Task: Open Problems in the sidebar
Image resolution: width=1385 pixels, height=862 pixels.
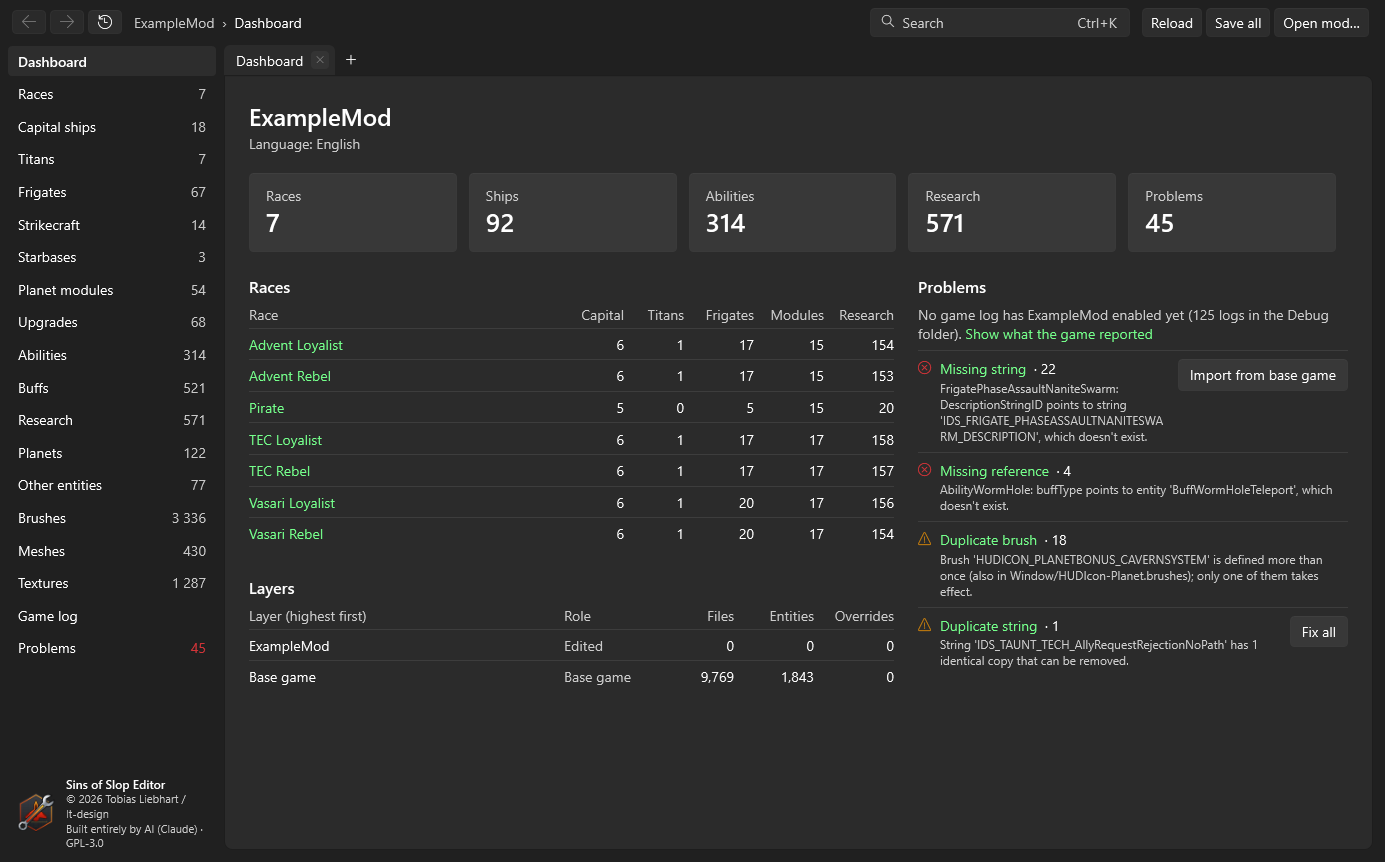Action: 112,648
